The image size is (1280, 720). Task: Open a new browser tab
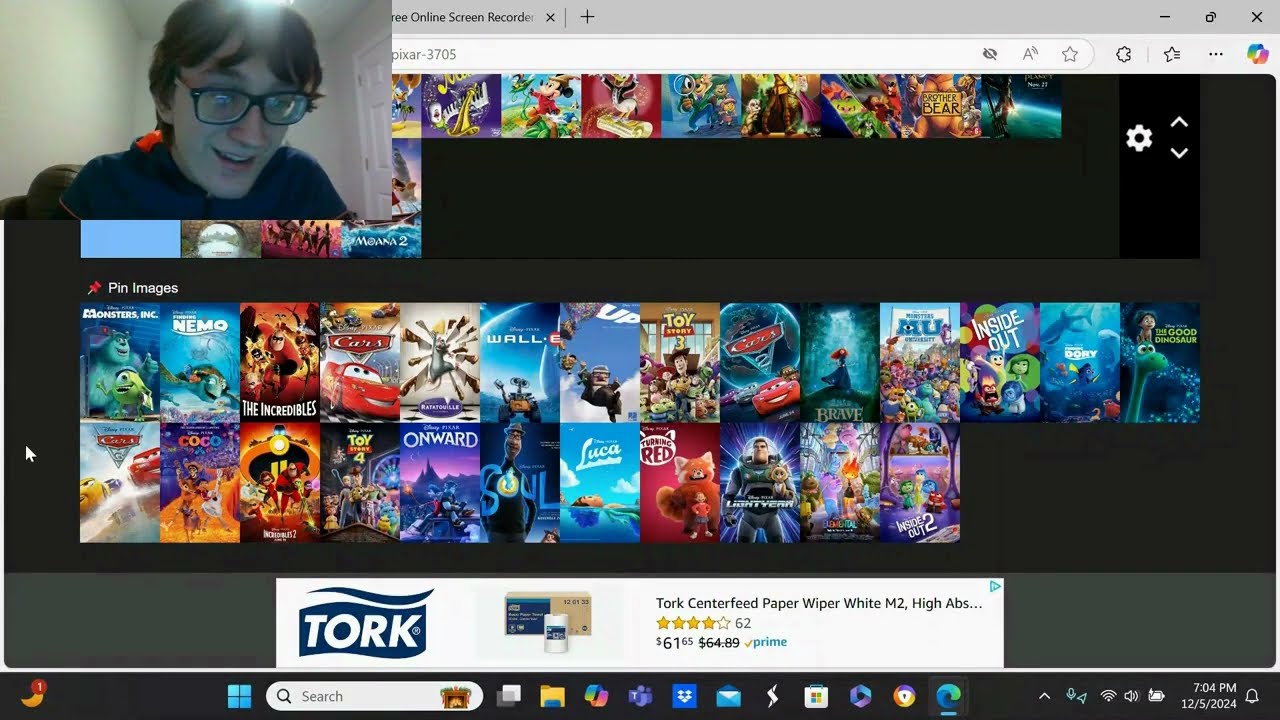[587, 17]
